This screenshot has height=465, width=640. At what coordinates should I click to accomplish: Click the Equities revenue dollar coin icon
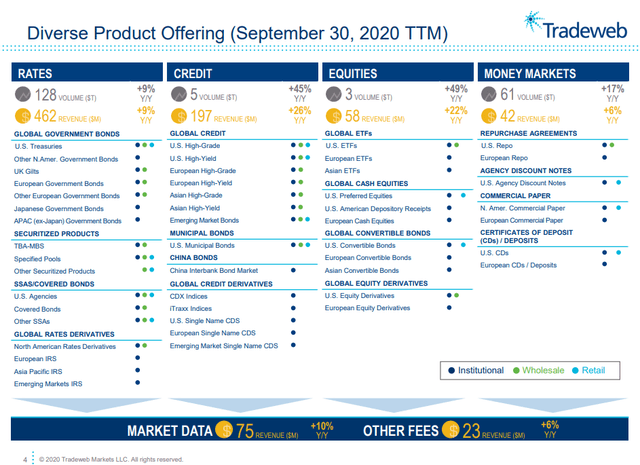(x=333, y=116)
